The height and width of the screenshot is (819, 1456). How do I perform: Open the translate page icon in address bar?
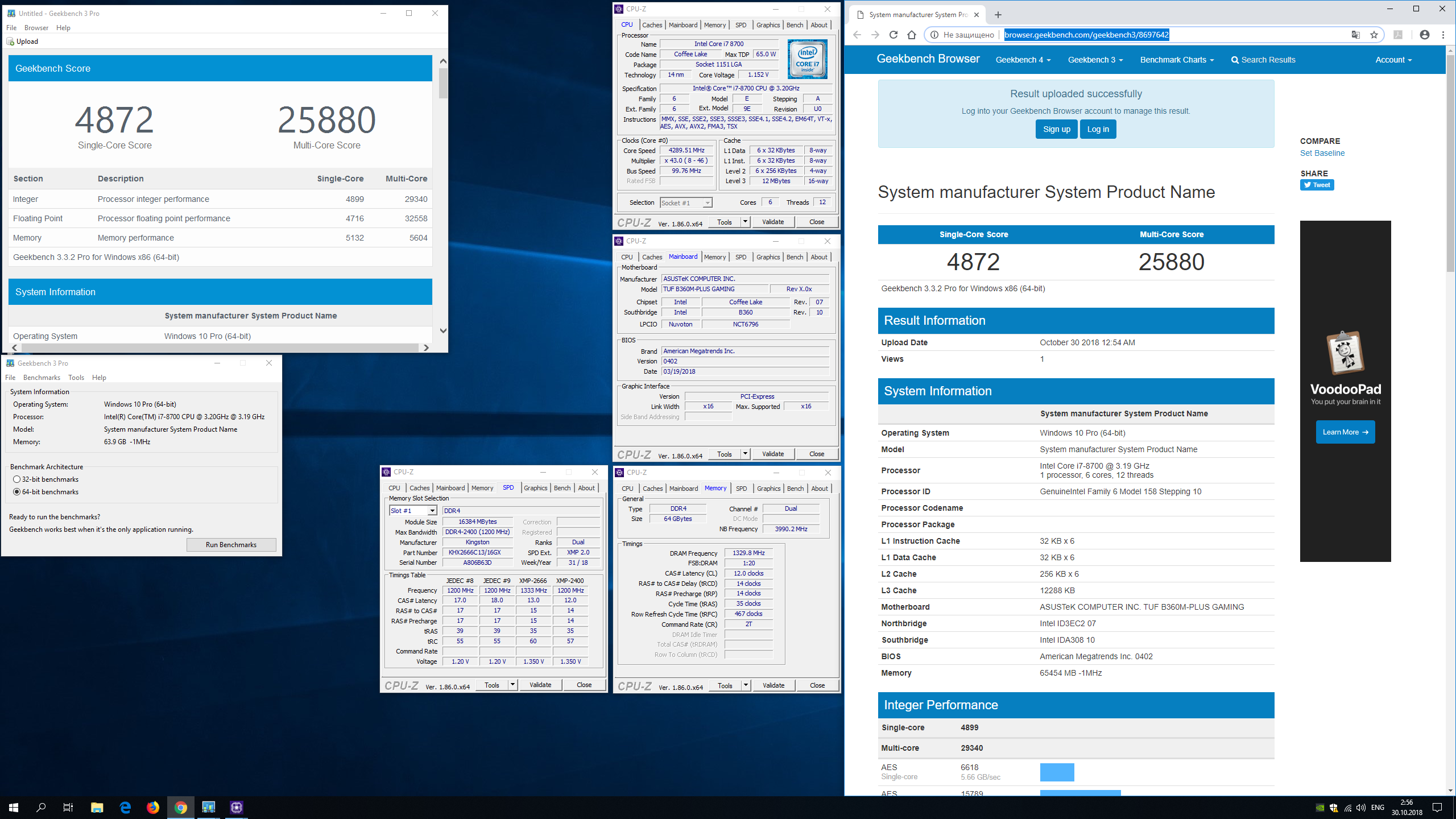pyautogui.click(x=1356, y=35)
